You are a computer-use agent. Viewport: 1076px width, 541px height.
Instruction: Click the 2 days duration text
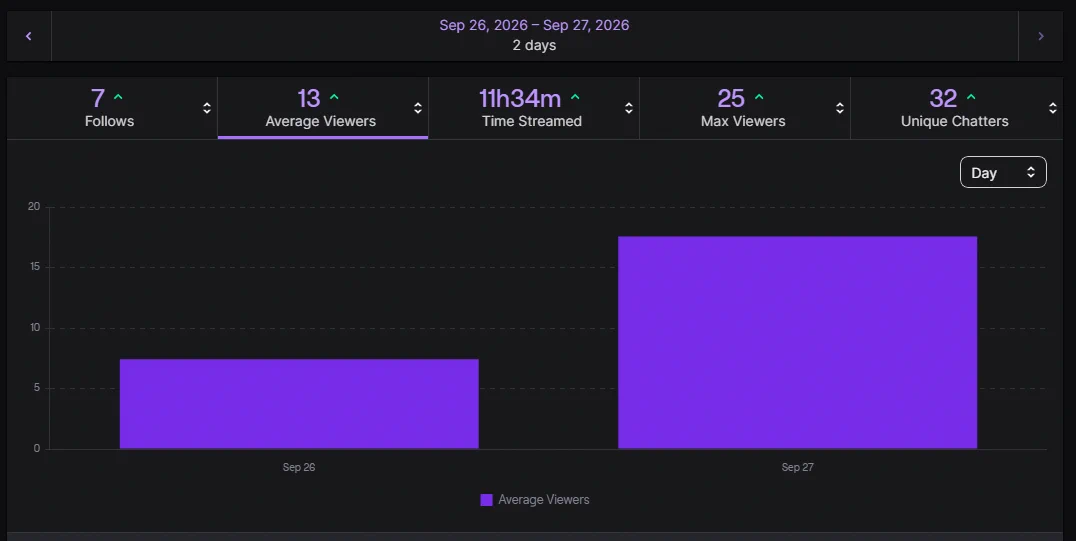pyautogui.click(x=534, y=45)
